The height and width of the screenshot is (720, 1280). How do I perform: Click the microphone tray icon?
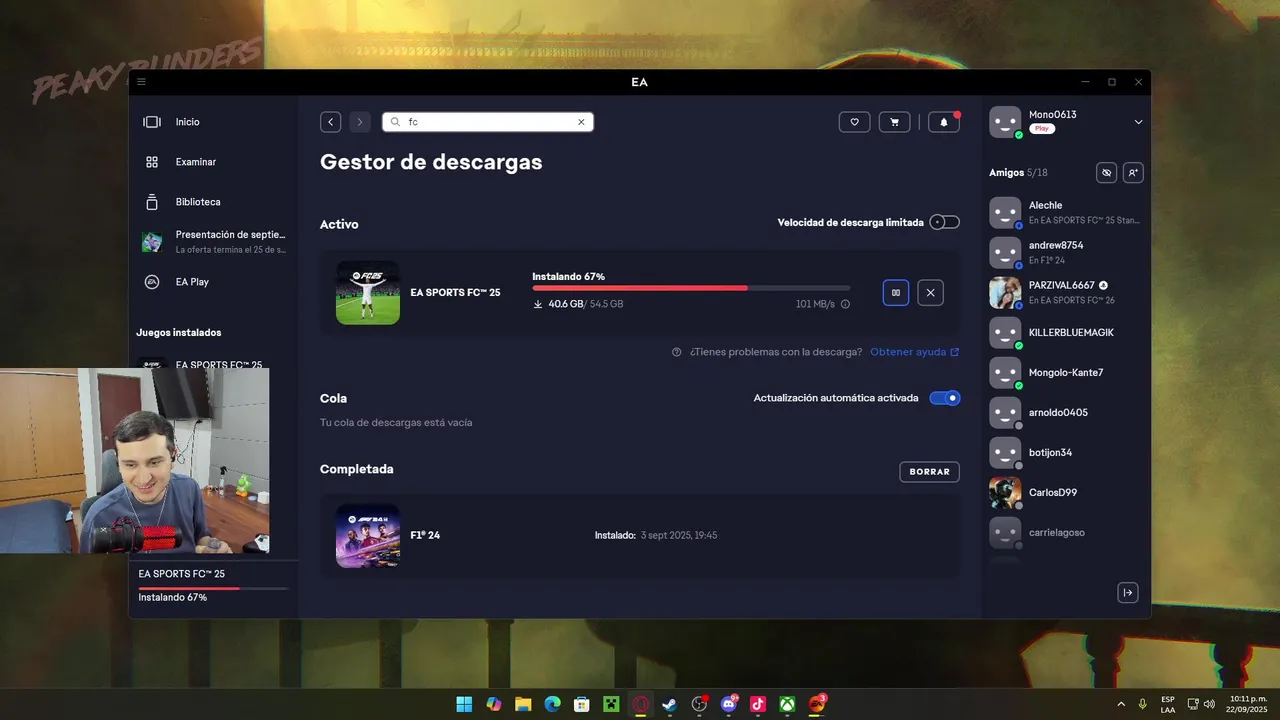[1143, 704]
